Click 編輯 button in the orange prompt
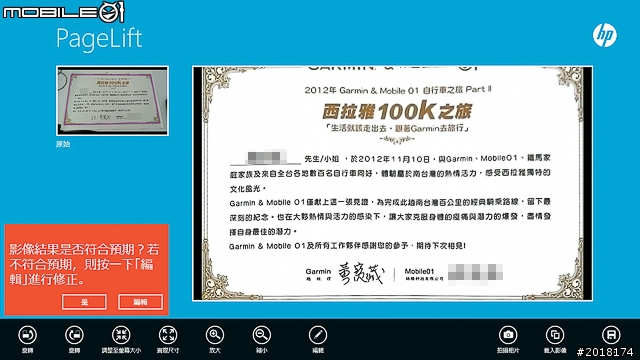Image resolution: width=640 pixels, height=360 pixels. pyautogui.click(x=140, y=302)
